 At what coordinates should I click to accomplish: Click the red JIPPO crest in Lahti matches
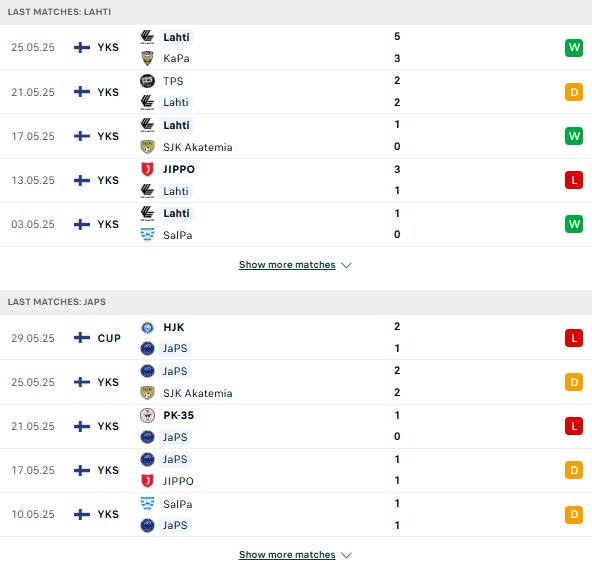coord(147,169)
